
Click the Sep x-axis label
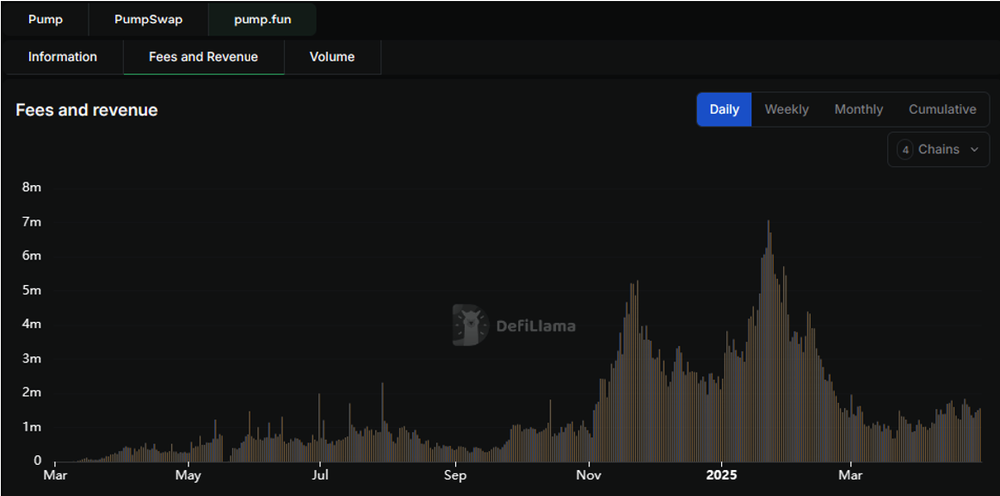tap(455, 476)
